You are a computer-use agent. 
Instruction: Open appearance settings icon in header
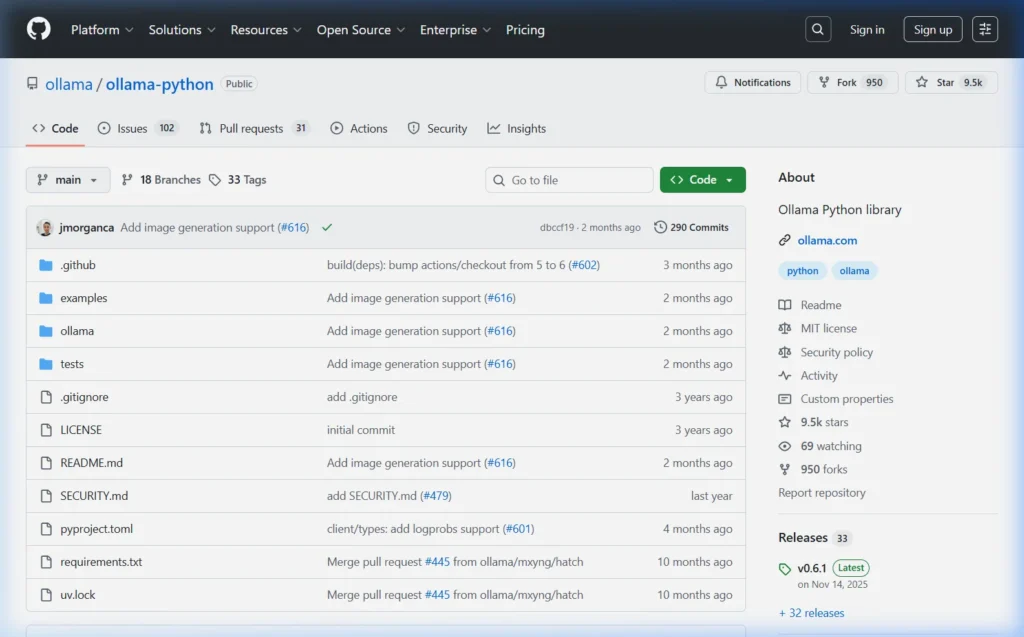(x=985, y=29)
